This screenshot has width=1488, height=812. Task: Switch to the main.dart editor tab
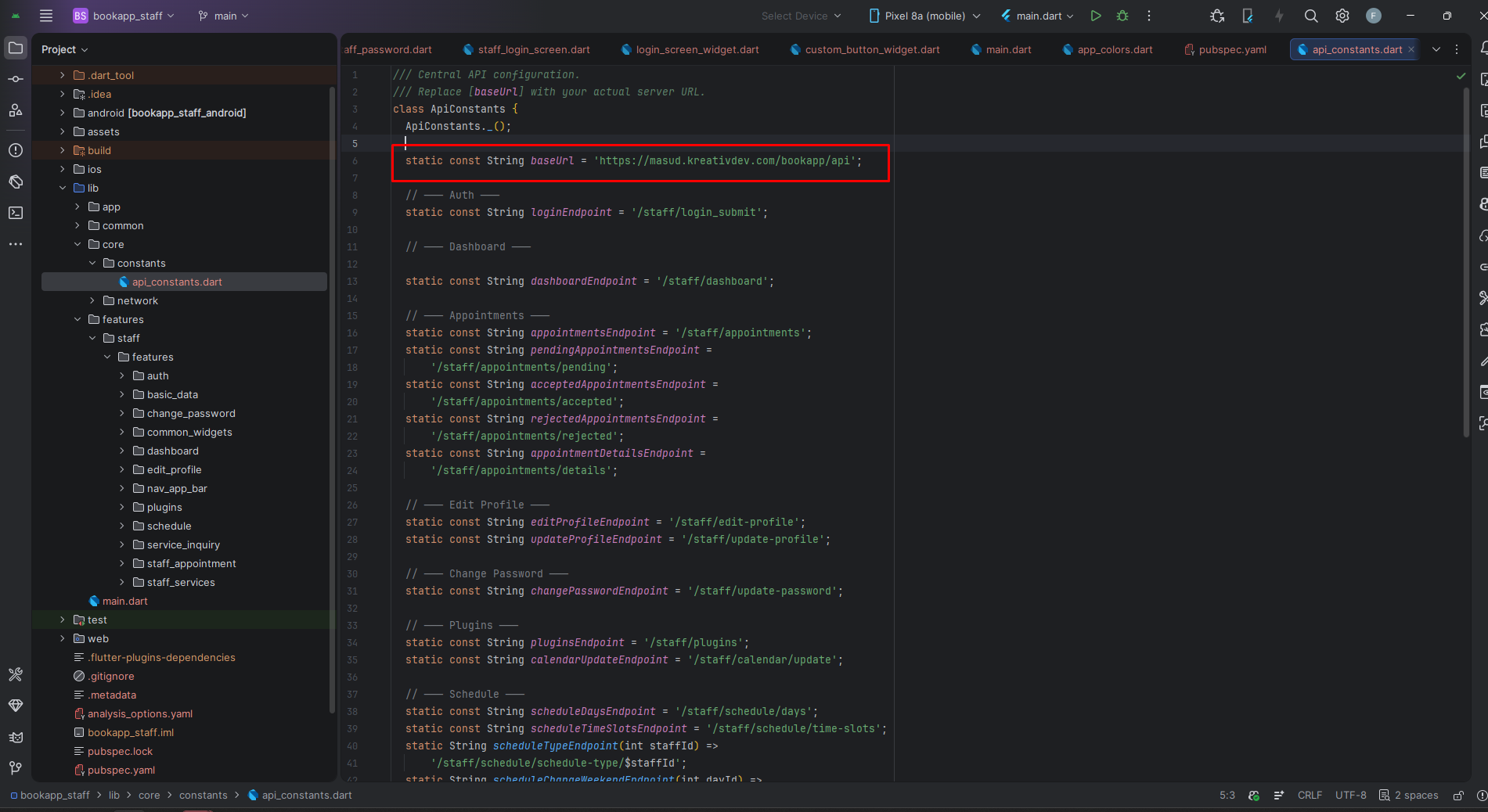tap(1002, 49)
